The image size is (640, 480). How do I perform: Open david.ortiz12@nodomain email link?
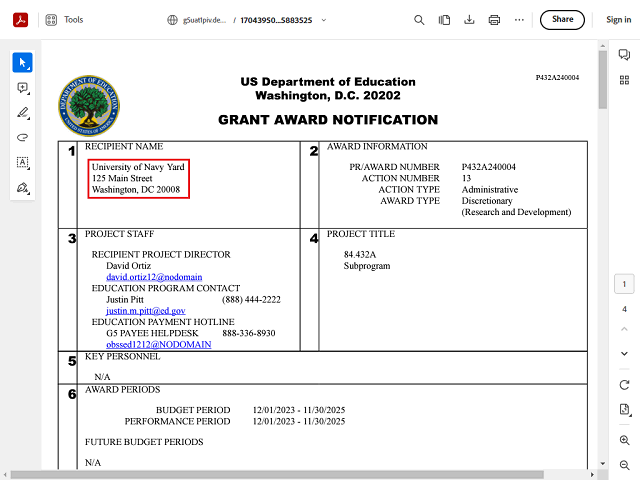[x=147, y=276]
